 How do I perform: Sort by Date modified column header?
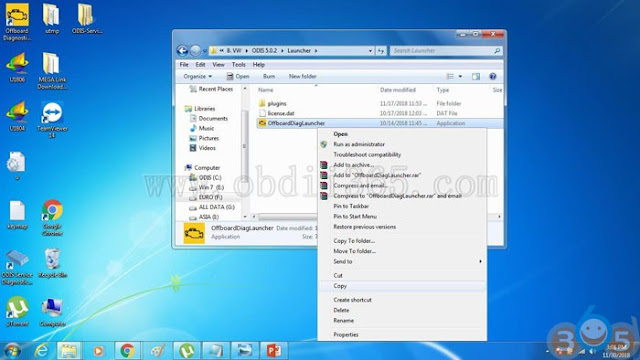pyautogui.click(x=398, y=90)
